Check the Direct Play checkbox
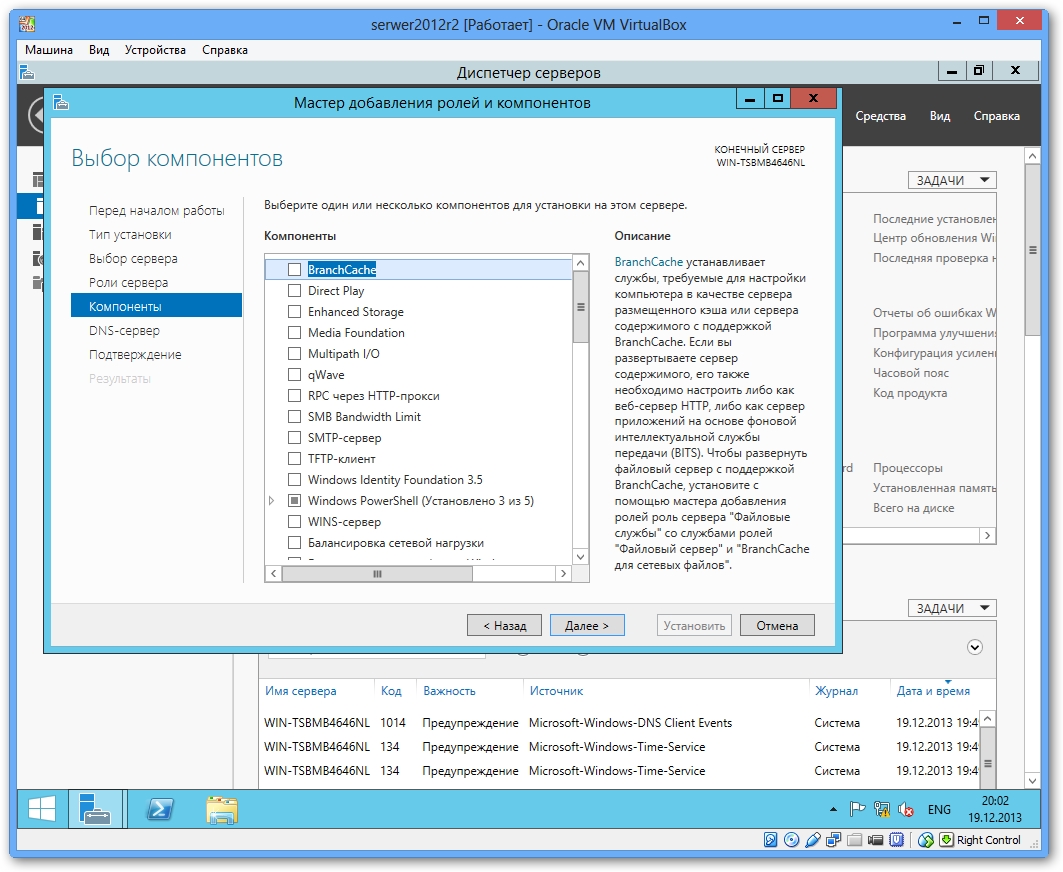1063x872 pixels. 294,290
